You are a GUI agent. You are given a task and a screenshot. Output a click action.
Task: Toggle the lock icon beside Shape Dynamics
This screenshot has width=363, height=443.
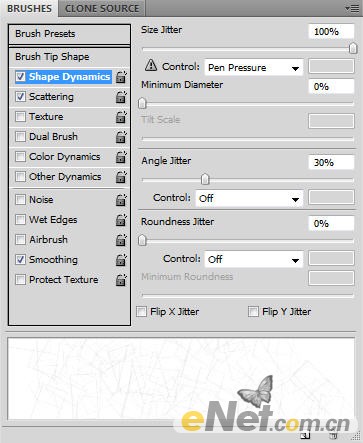[x=121, y=77]
